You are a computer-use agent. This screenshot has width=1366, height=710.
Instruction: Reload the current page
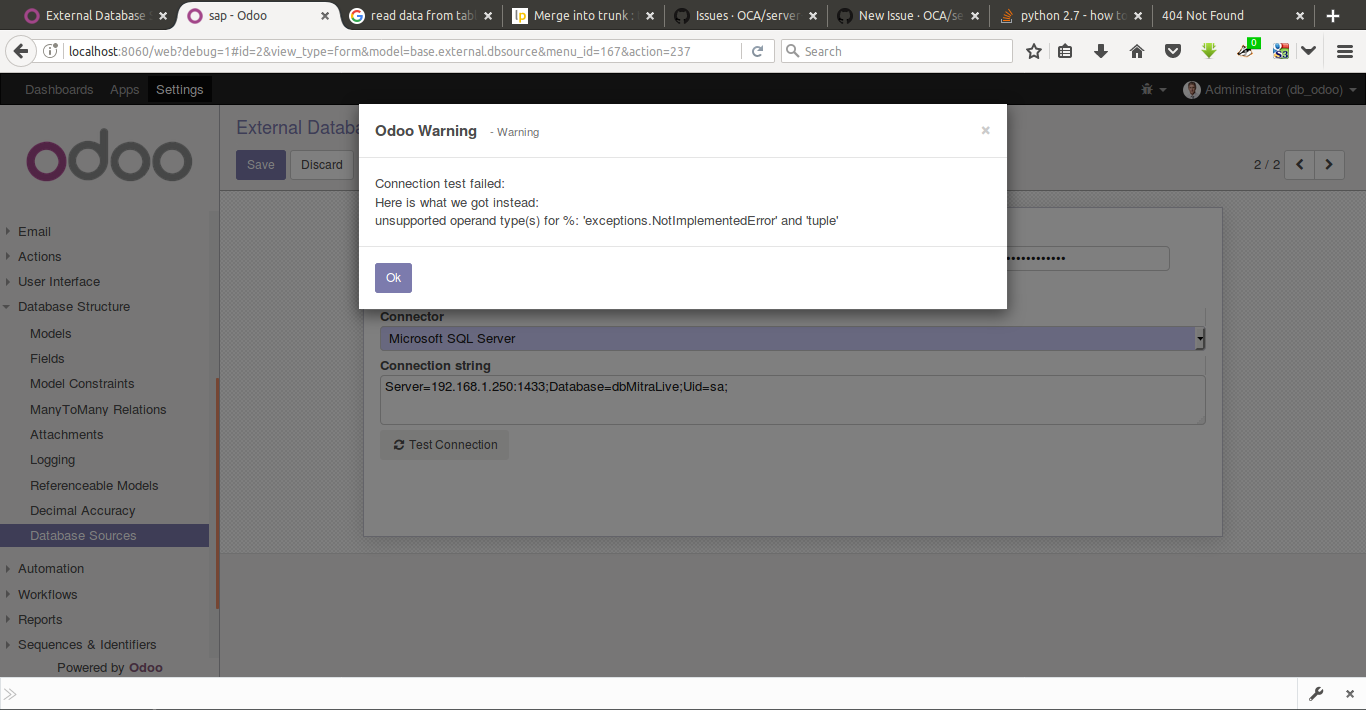(x=757, y=51)
